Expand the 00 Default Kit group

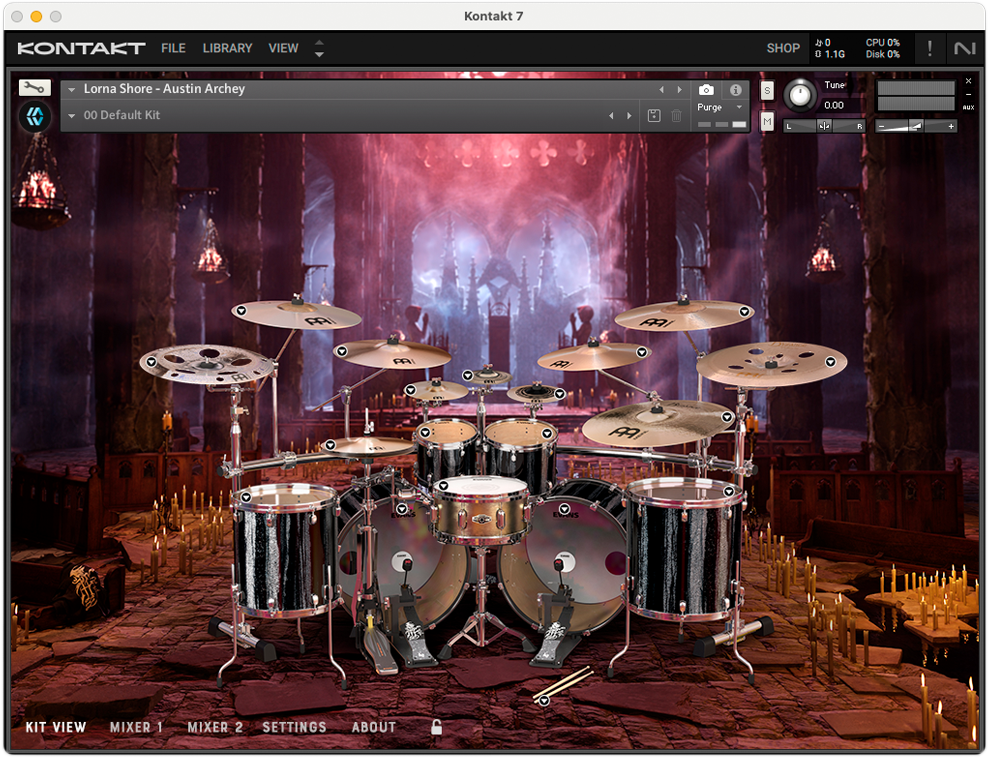coord(71,115)
